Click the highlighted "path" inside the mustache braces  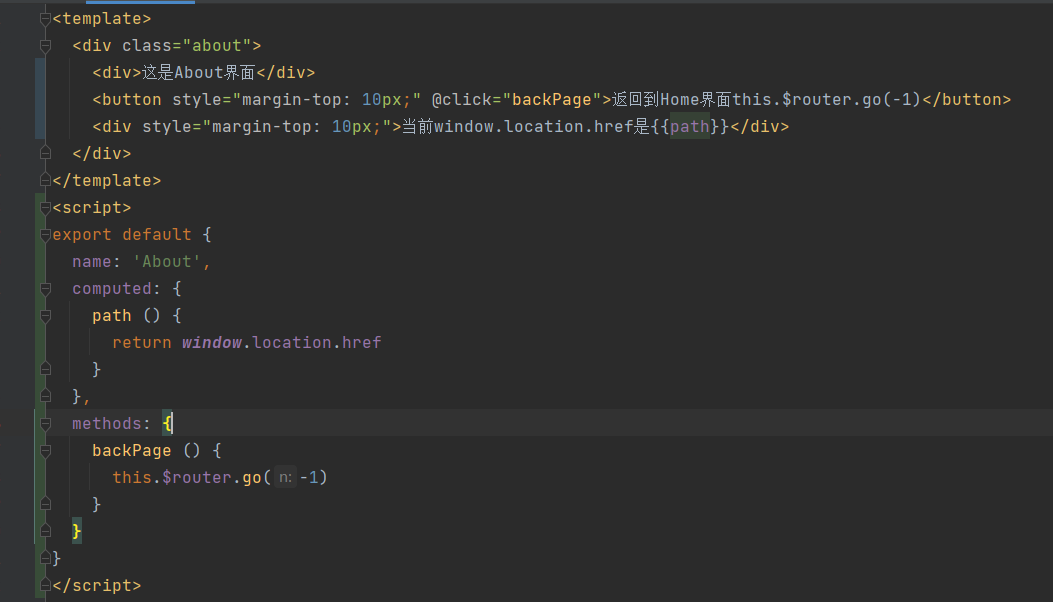690,126
